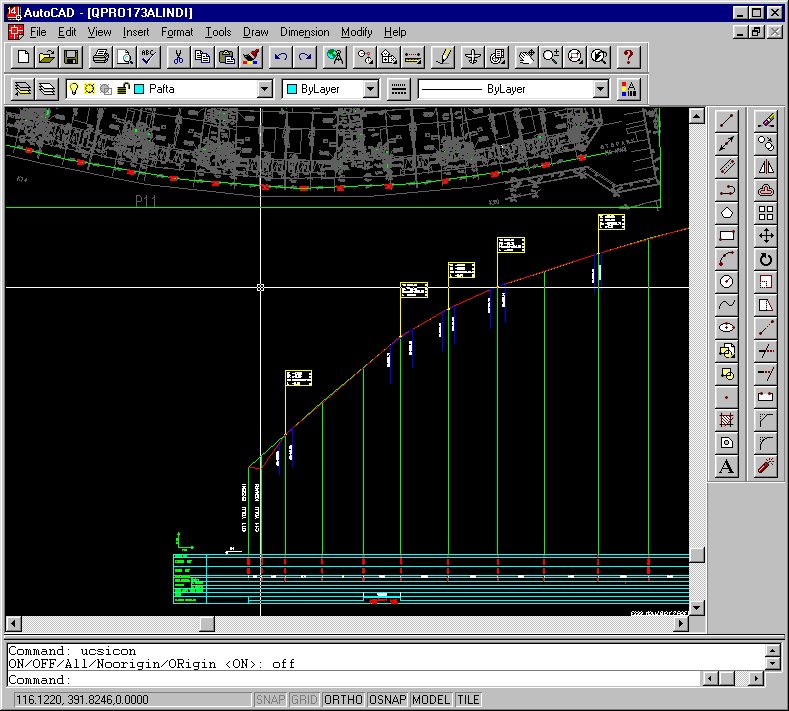789x711 pixels.
Task: Click the Erase modify tool
Action: pos(766,120)
